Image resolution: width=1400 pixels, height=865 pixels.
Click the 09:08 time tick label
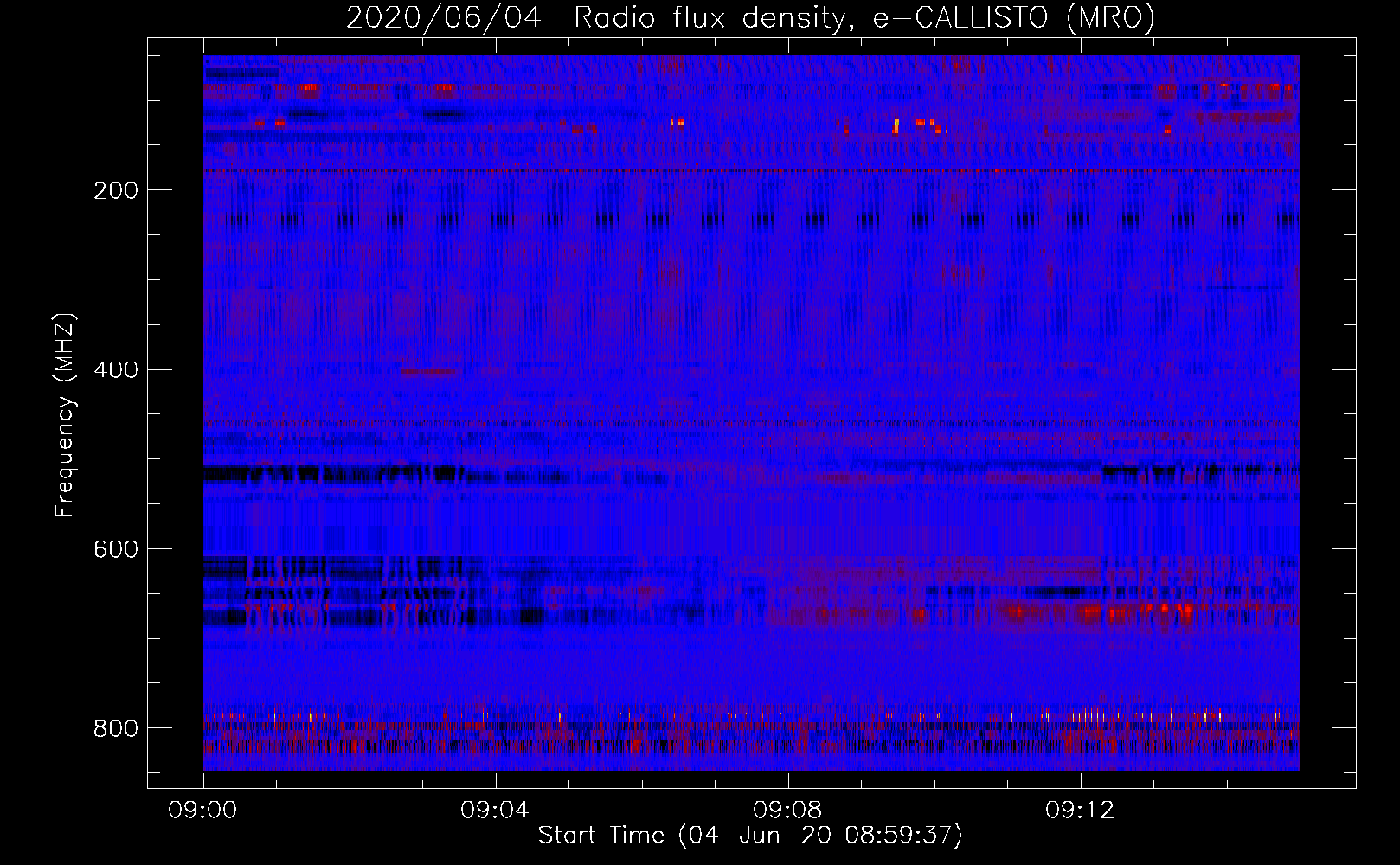tap(787, 811)
